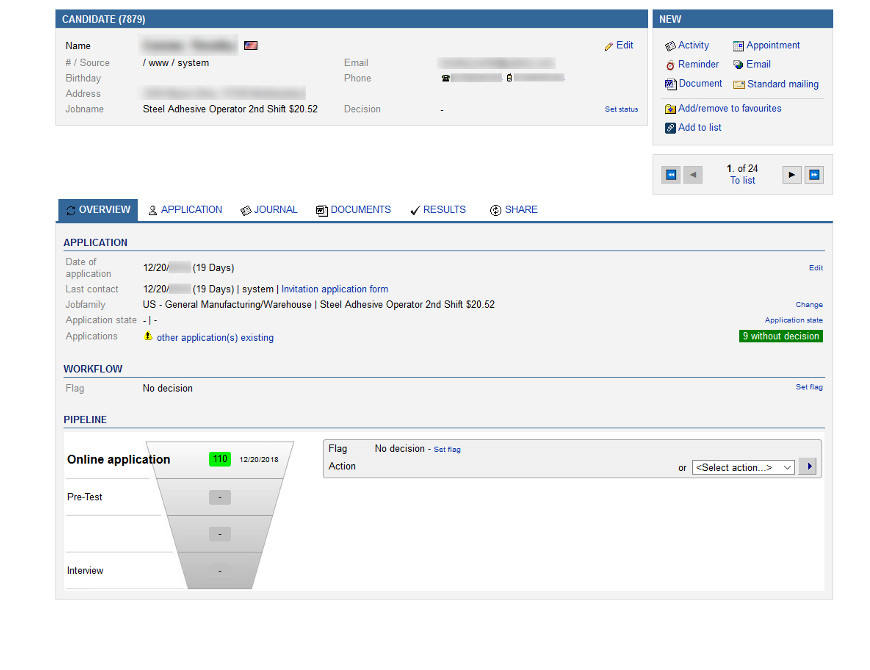
Task: Click the CANDIDATE (7879) header title
Action: coord(104,19)
